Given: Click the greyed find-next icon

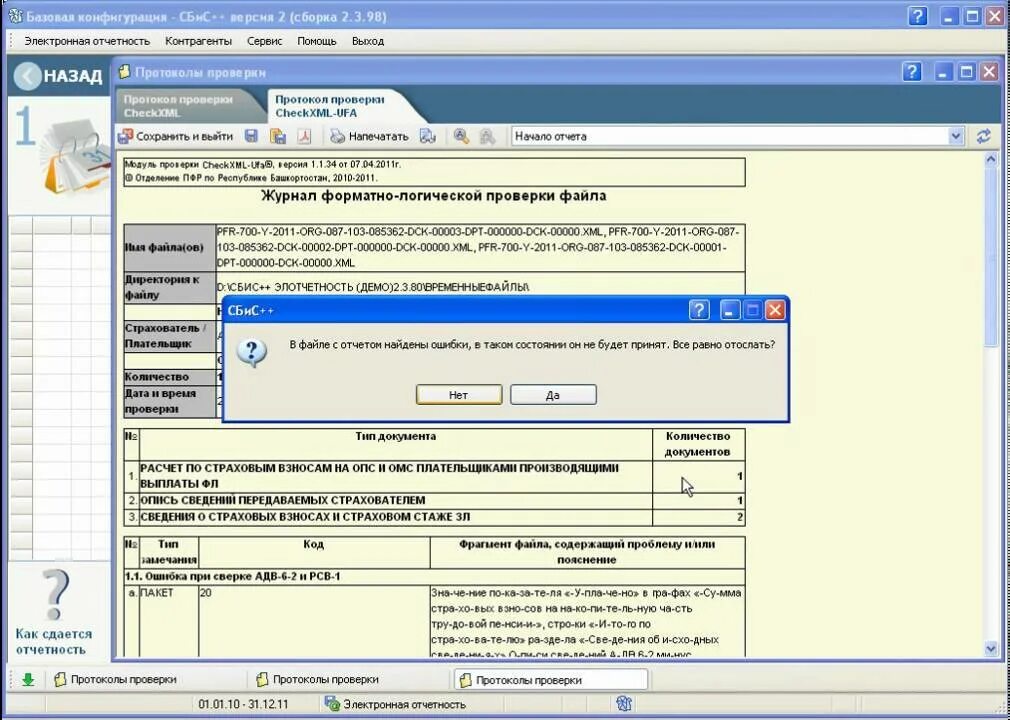Looking at the screenshot, I should click(488, 136).
